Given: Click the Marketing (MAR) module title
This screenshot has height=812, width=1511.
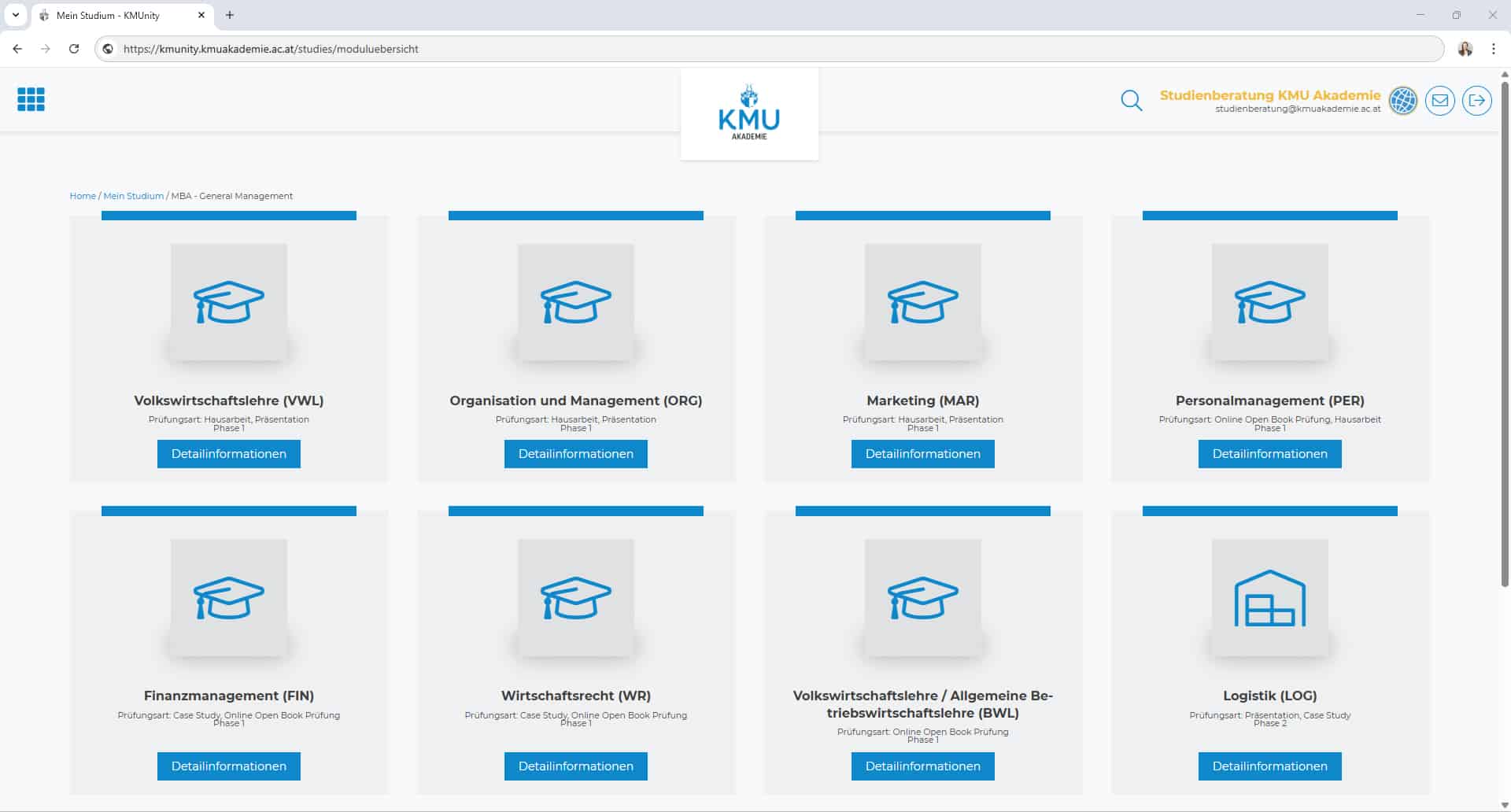Looking at the screenshot, I should tap(923, 400).
